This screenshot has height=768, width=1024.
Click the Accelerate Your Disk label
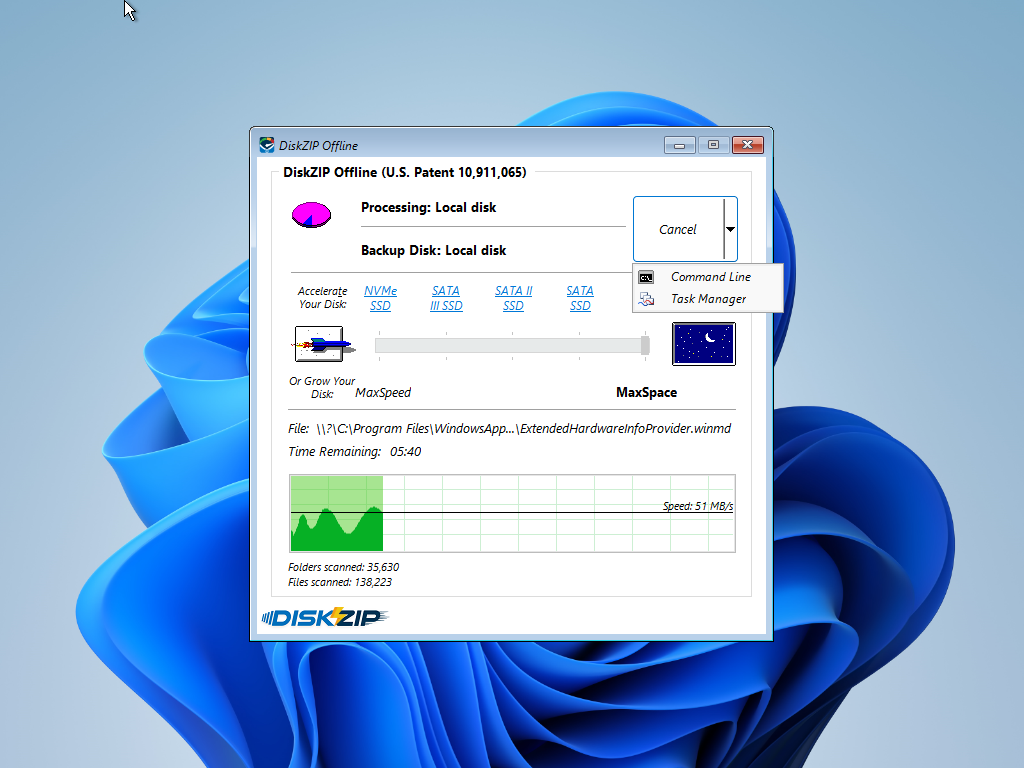click(323, 297)
